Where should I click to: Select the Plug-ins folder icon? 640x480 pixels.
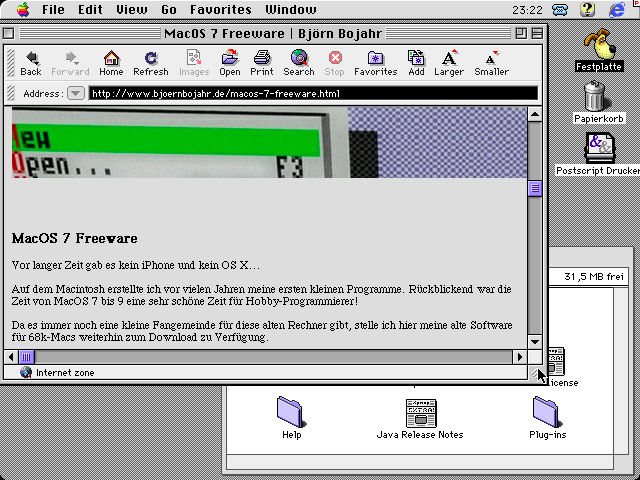pos(547,417)
